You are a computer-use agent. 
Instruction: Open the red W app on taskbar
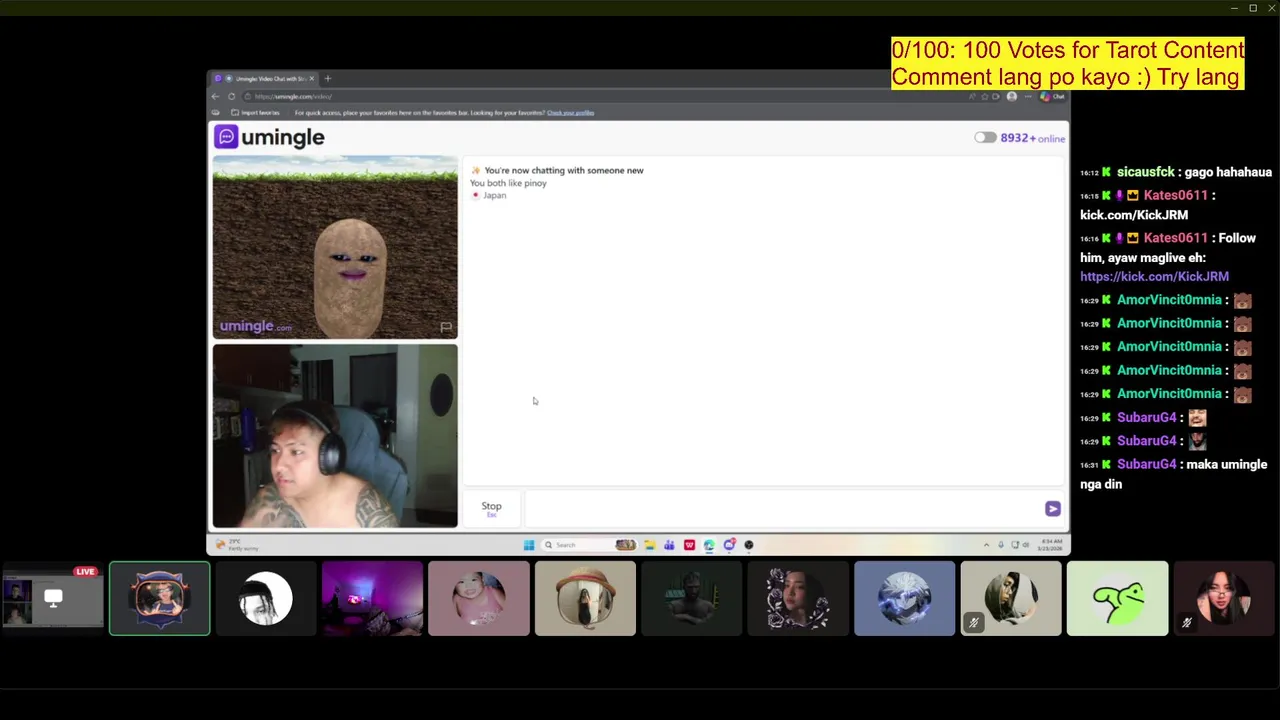pos(689,545)
